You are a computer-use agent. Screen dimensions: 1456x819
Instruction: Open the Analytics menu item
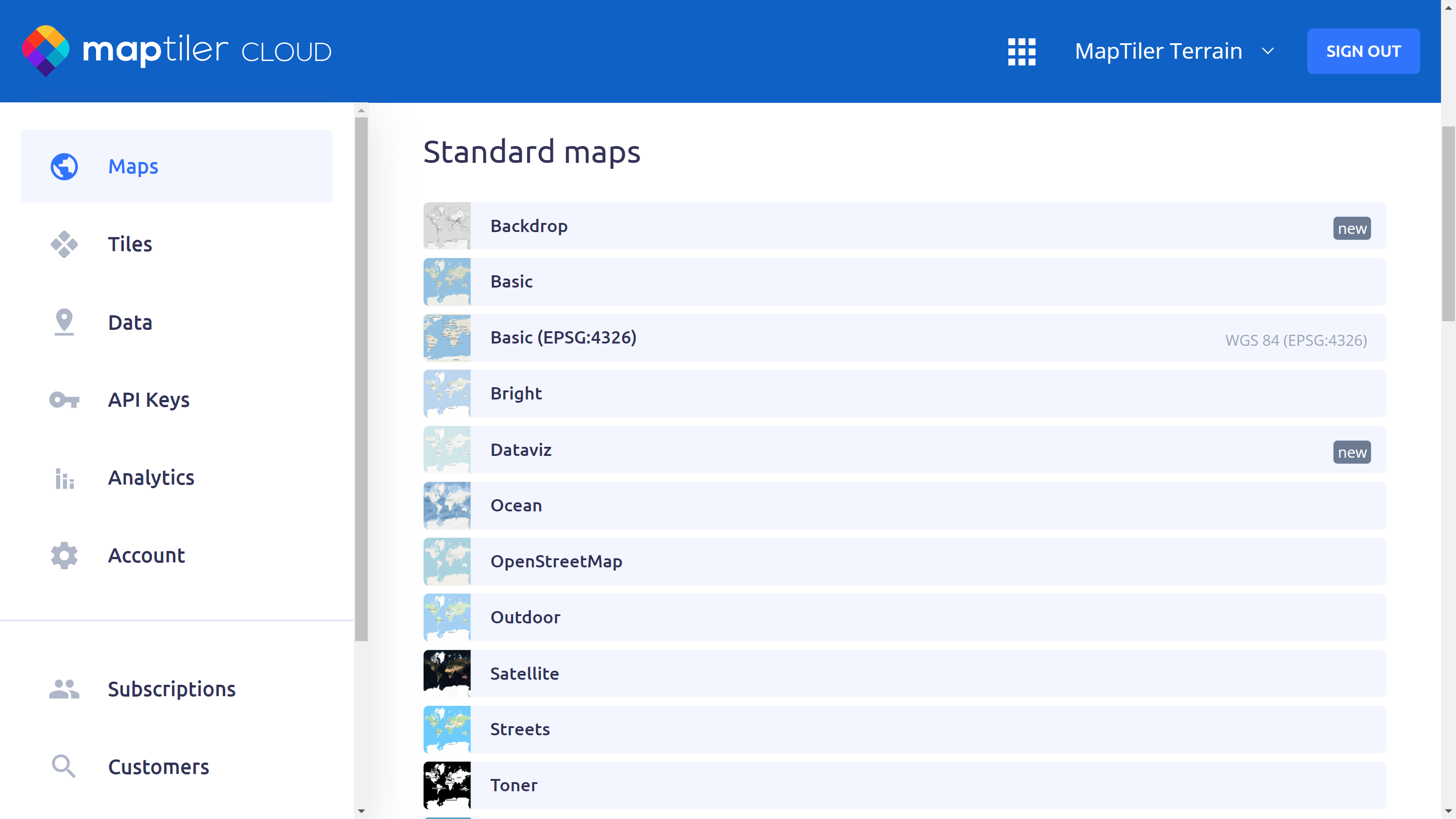pos(151,478)
